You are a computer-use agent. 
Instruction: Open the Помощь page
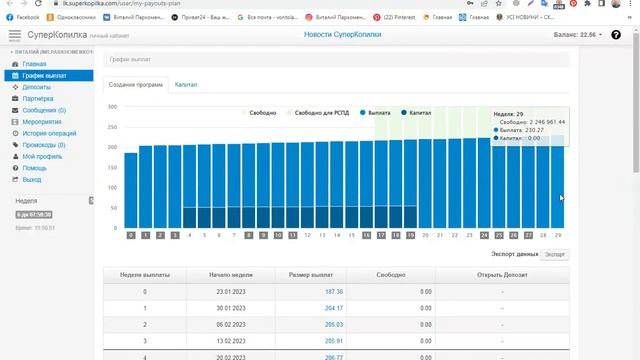point(34,168)
